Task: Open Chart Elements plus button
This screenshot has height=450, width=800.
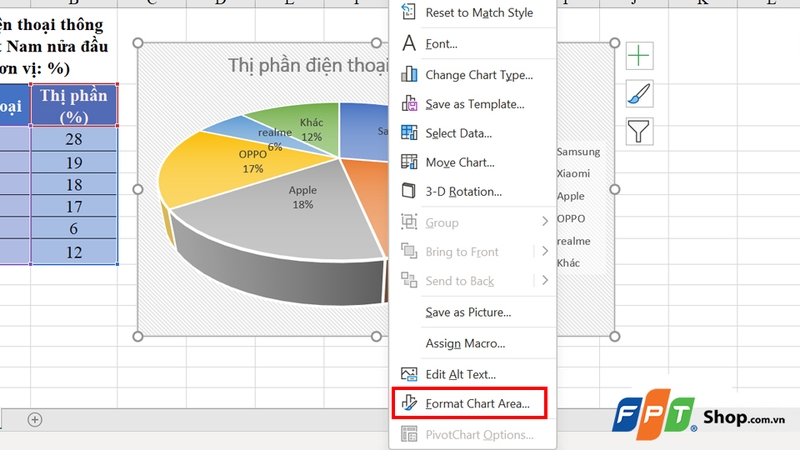Action: [639, 56]
